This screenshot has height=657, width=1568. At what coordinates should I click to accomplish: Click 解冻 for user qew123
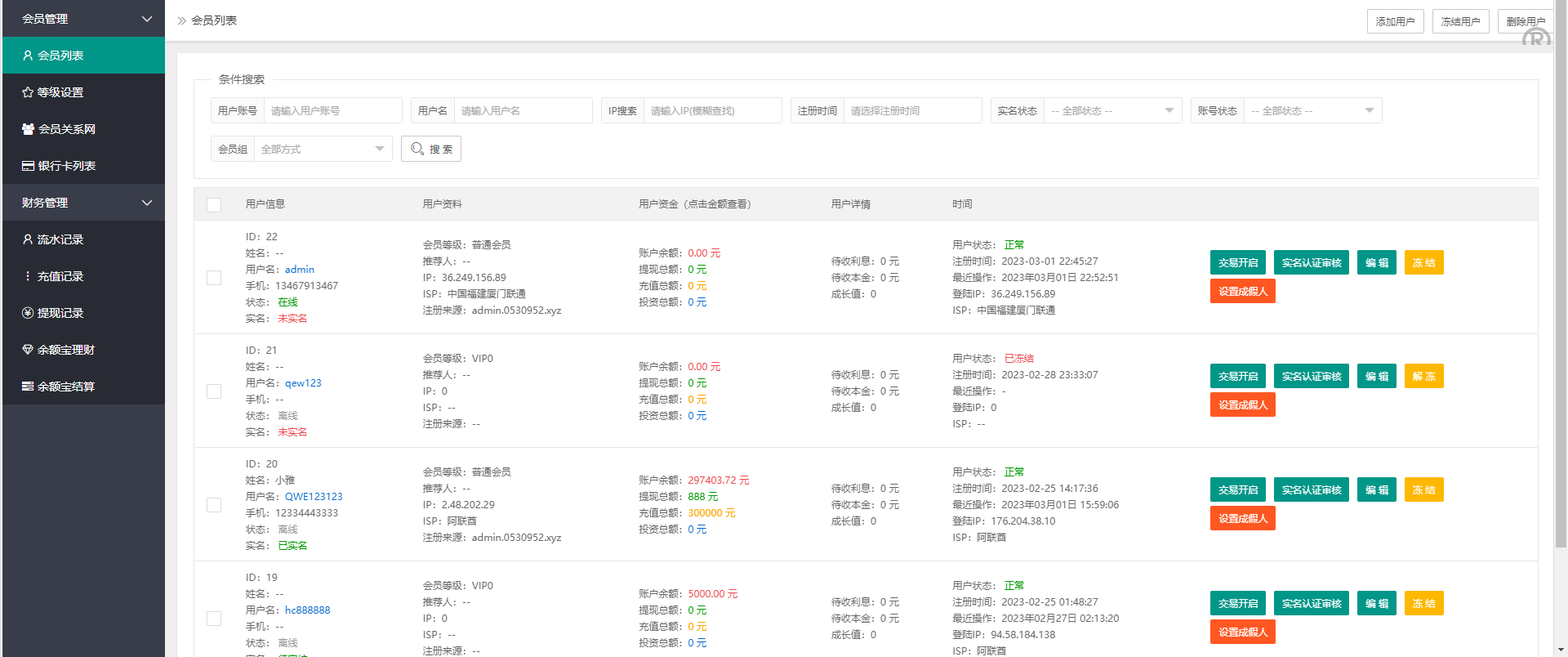[1423, 376]
